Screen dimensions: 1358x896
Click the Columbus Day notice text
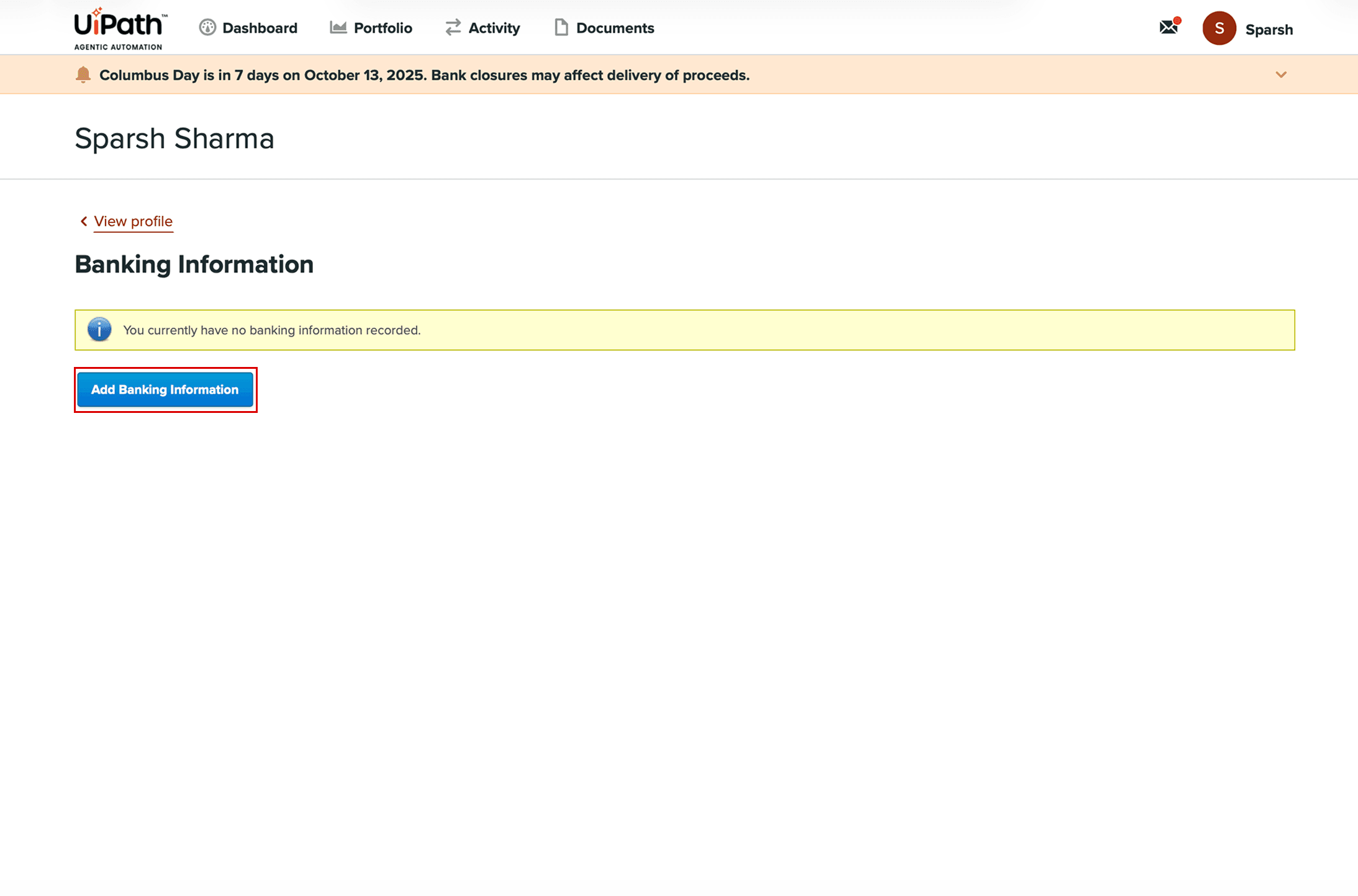[424, 75]
